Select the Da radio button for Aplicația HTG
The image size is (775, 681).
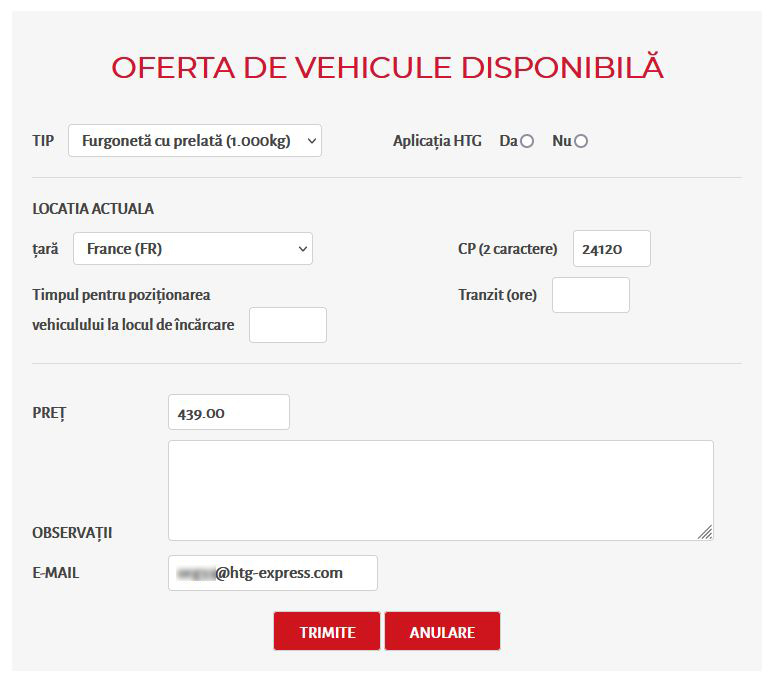[527, 141]
